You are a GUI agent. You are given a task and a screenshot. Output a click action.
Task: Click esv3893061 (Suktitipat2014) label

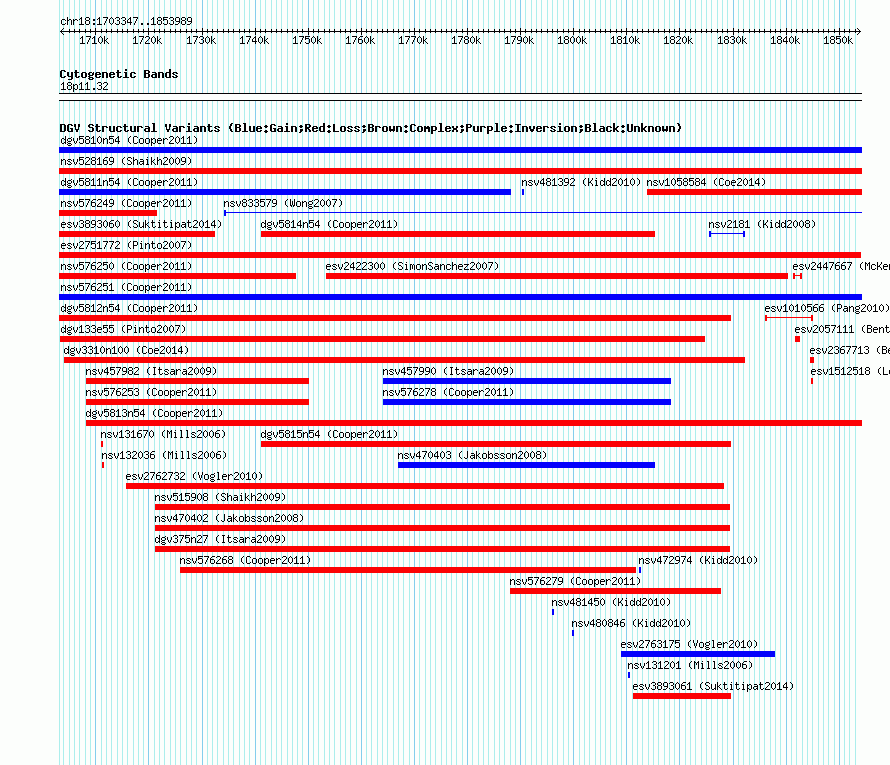pos(713,686)
